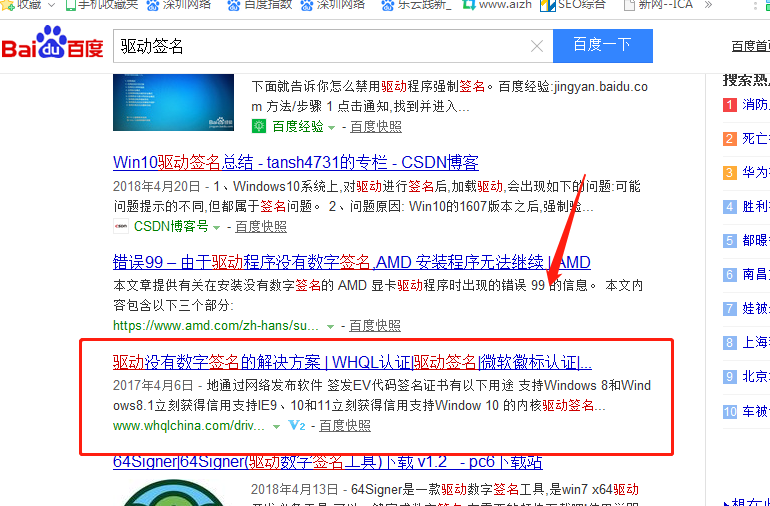Open the 百度首页 link

tap(750, 46)
